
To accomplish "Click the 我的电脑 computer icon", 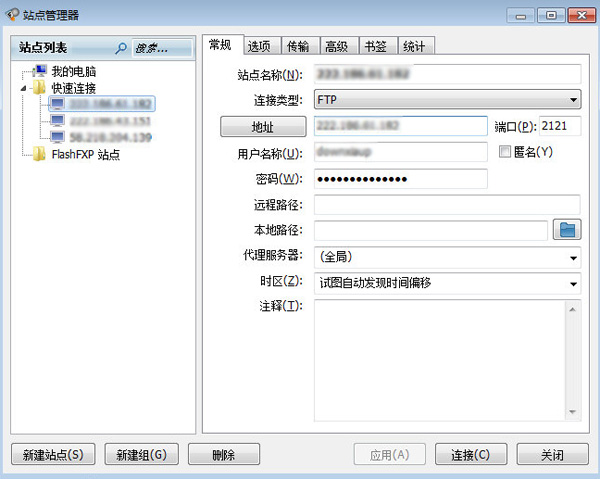I will pyautogui.click(x=40, y=72).
